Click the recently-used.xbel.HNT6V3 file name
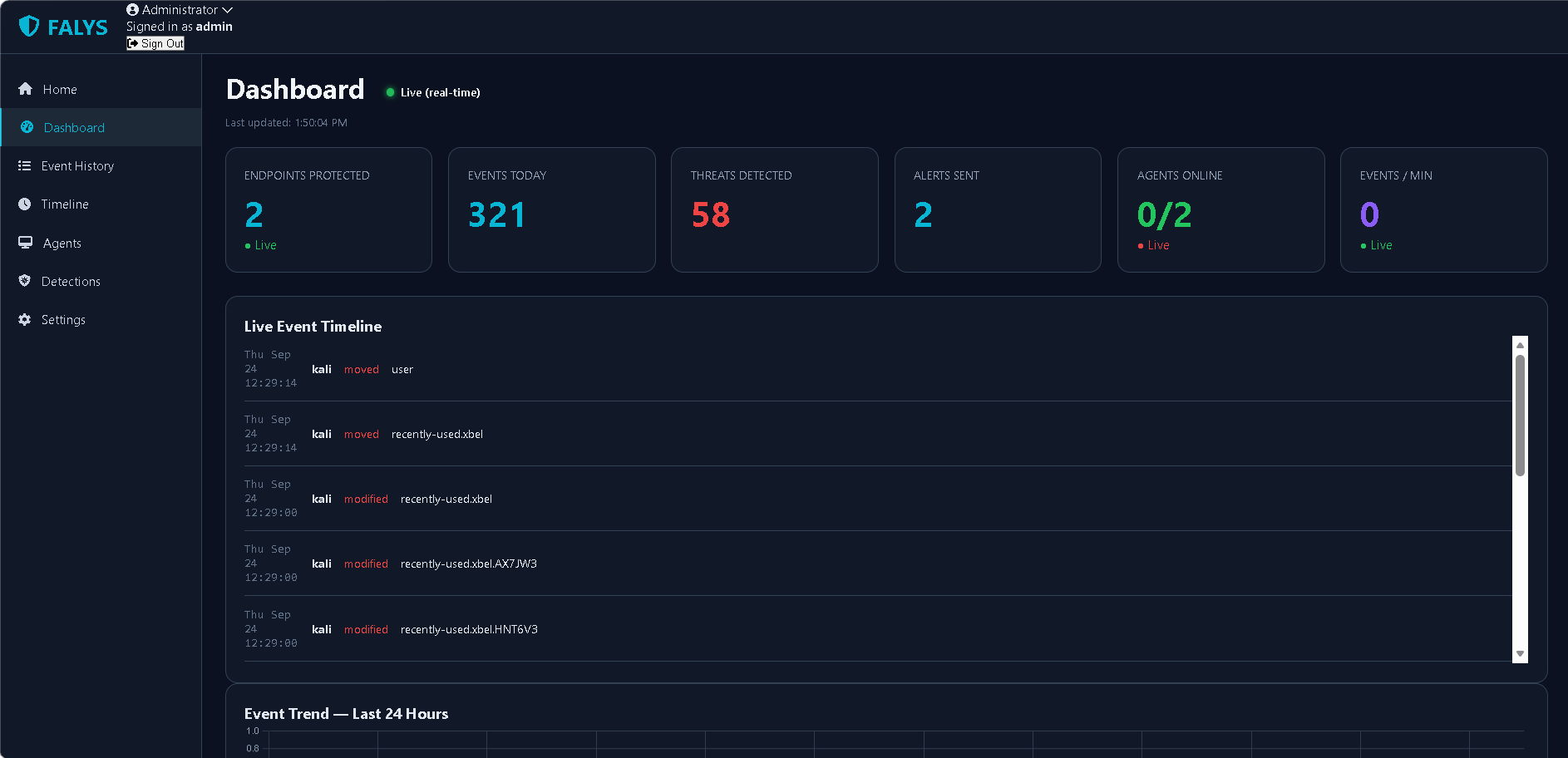Viewport: 1568px width, 758px height. point(469,629)
